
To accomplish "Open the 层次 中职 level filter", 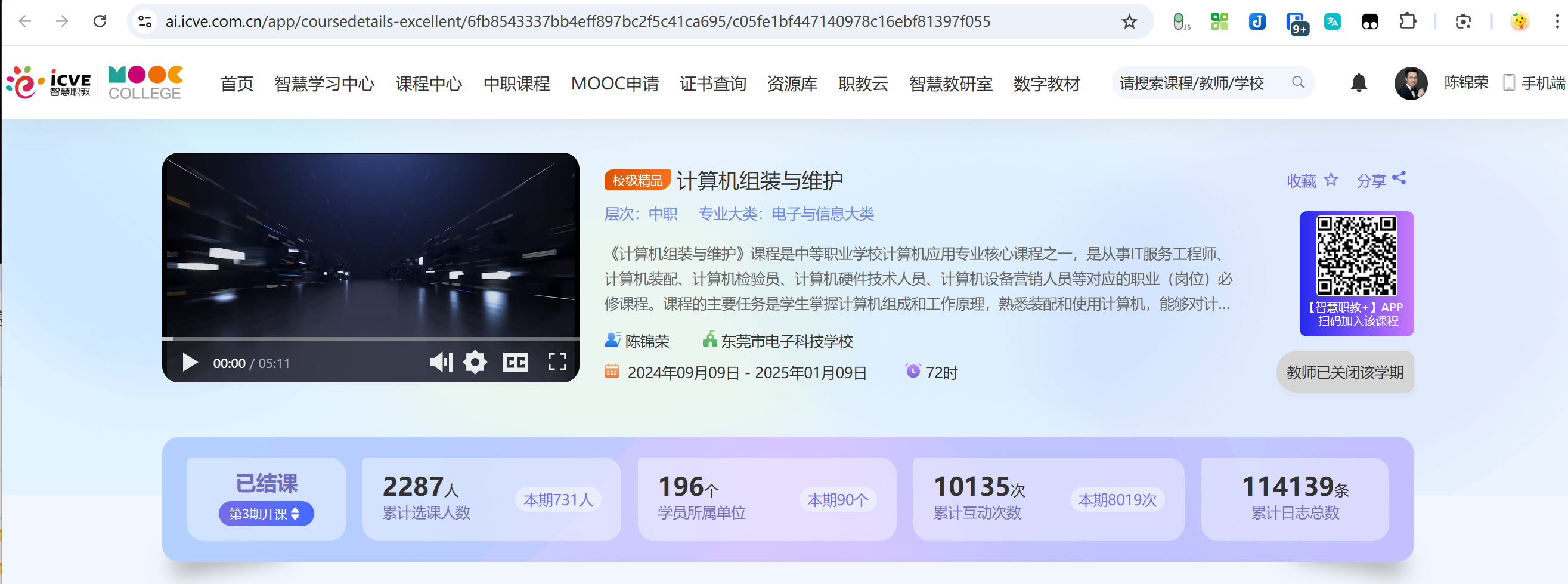I will point(663,214).
